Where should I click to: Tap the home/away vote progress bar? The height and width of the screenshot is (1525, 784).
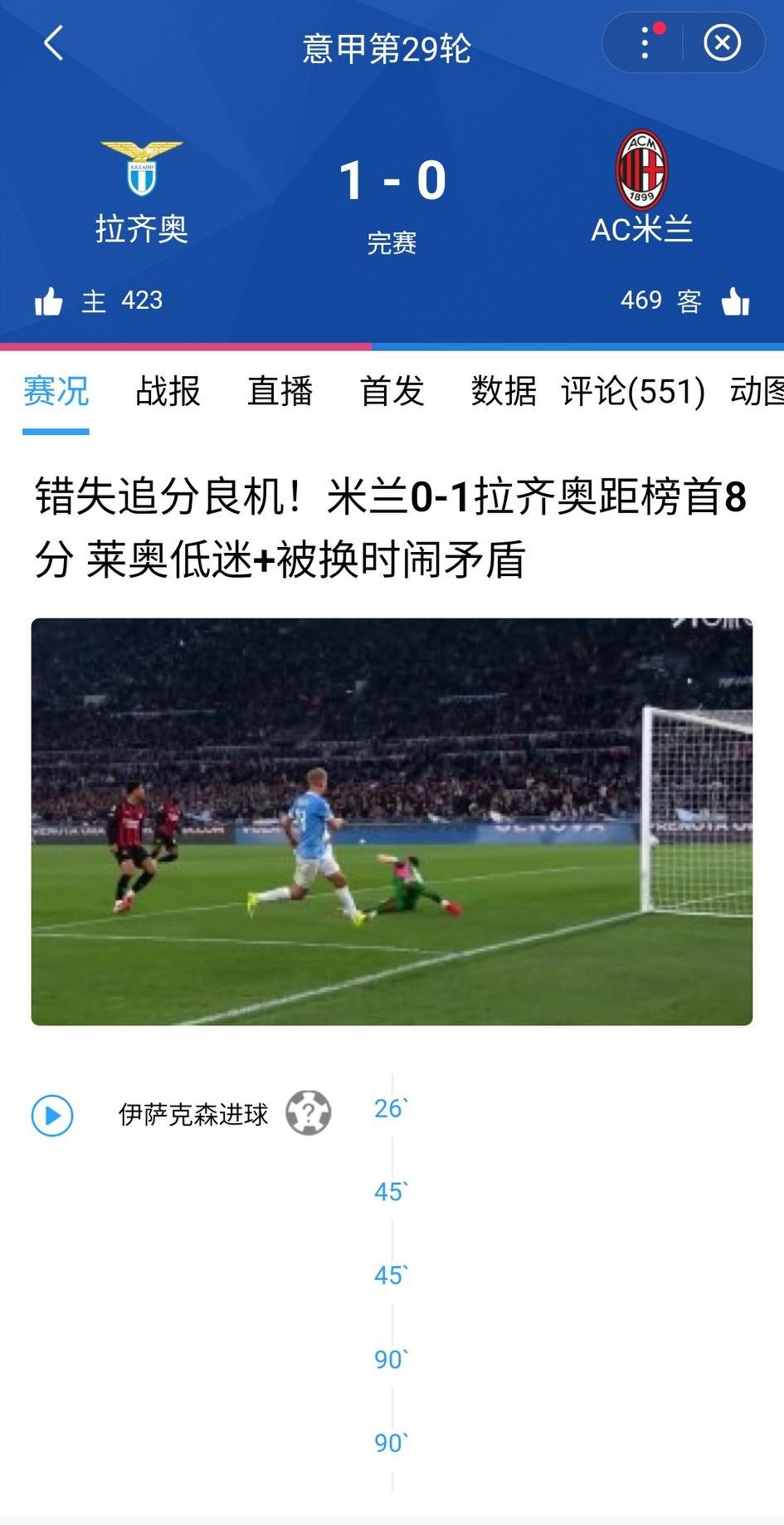pyautogui.click(x=392, y=346)
